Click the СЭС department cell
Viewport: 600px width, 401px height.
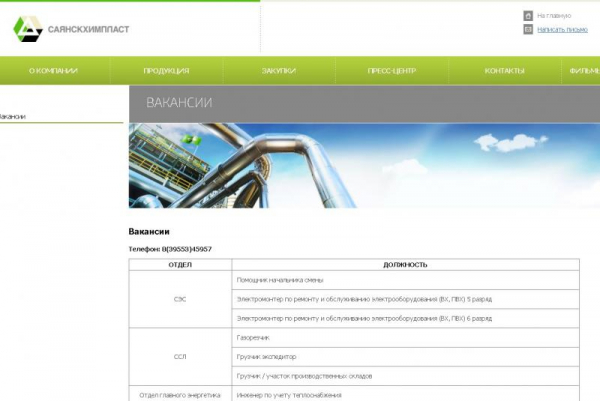pos(181,298)
